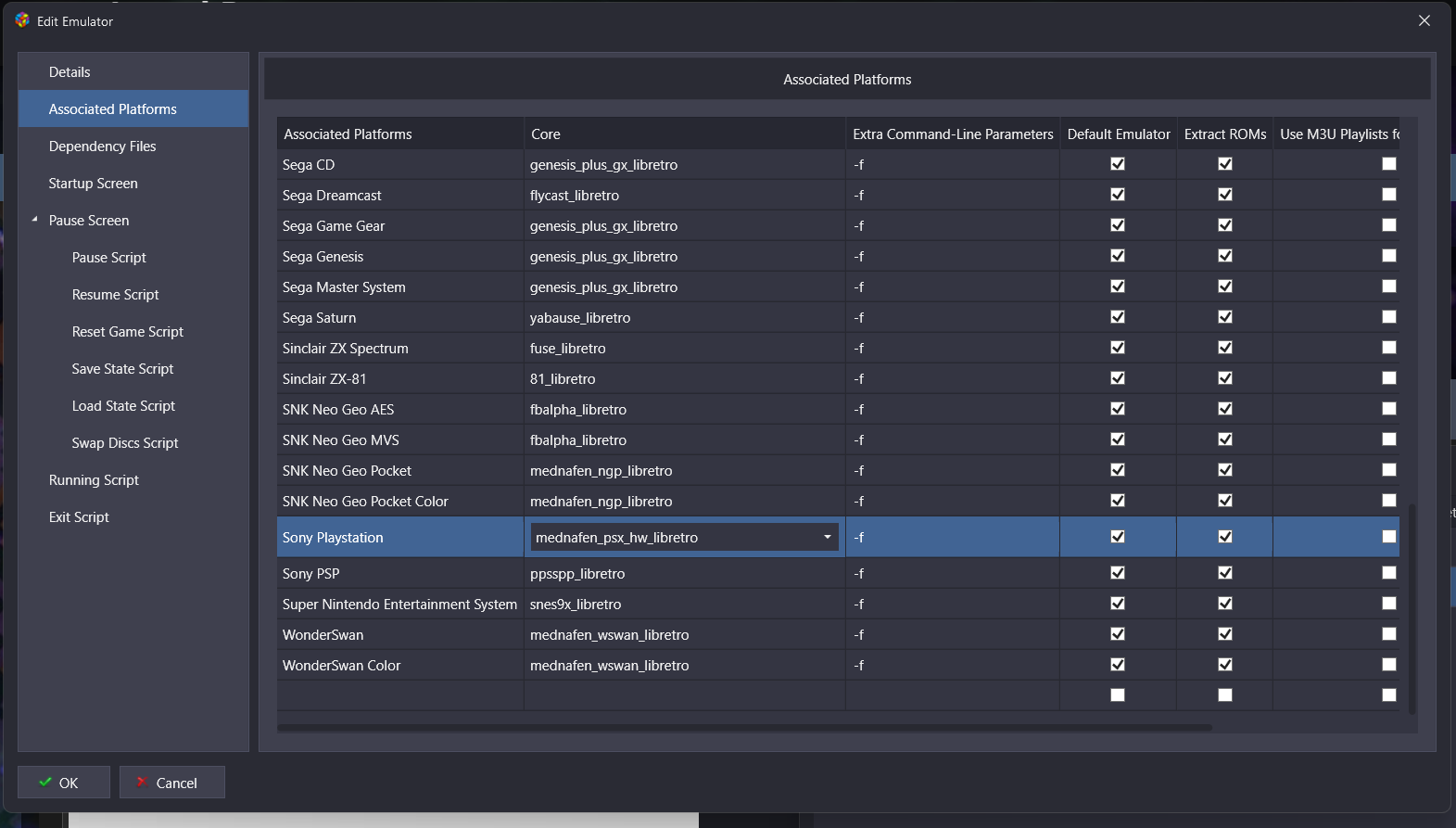
Task: Click the Default Emulator column header
Action: point(1119,134)
